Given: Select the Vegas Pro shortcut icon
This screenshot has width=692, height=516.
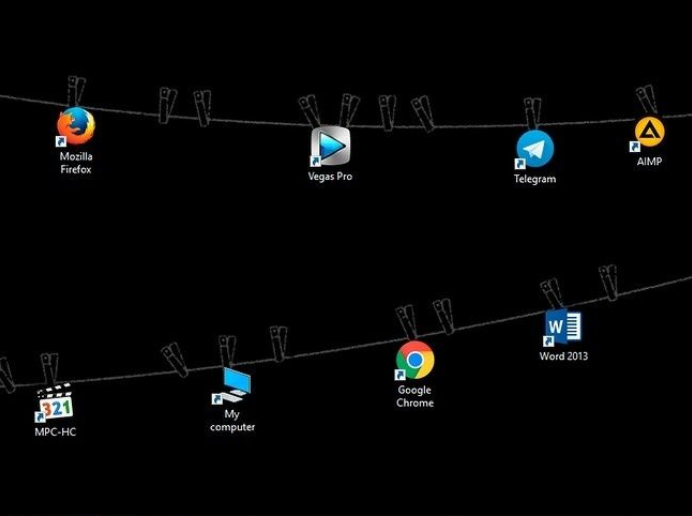Looking at the screenshot, I should pos(330,146).
